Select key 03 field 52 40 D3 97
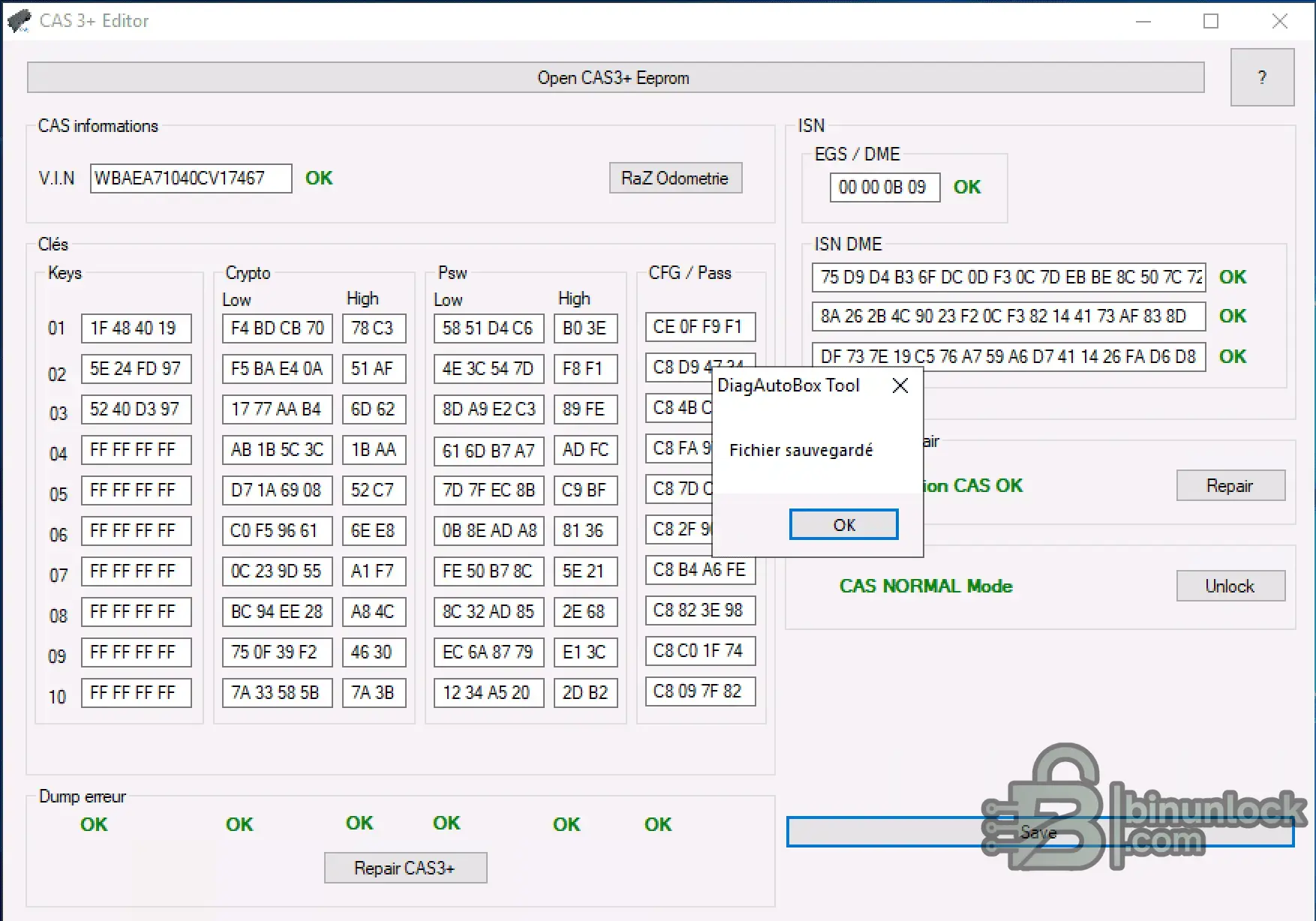The width and height of the screenshot is (1316, 921). pyautogui.click(x=136, y=409)
